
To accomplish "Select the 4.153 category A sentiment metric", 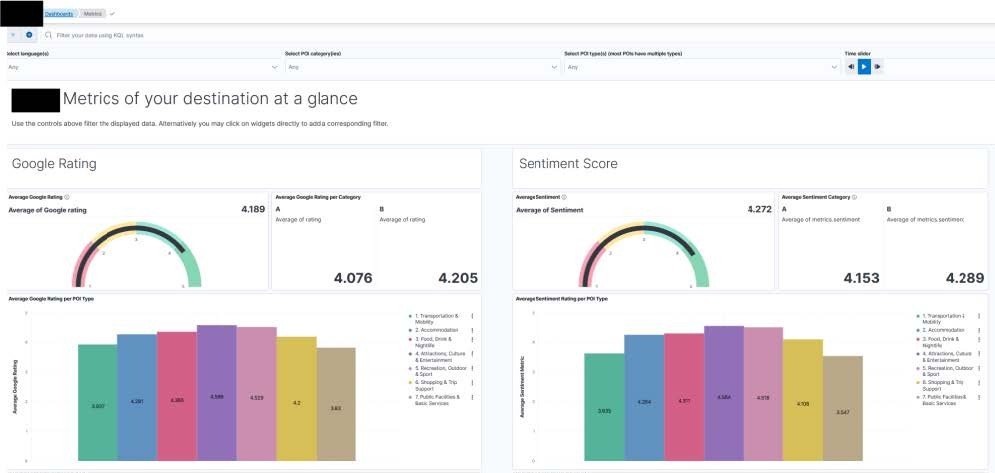I will coord(861,277).
